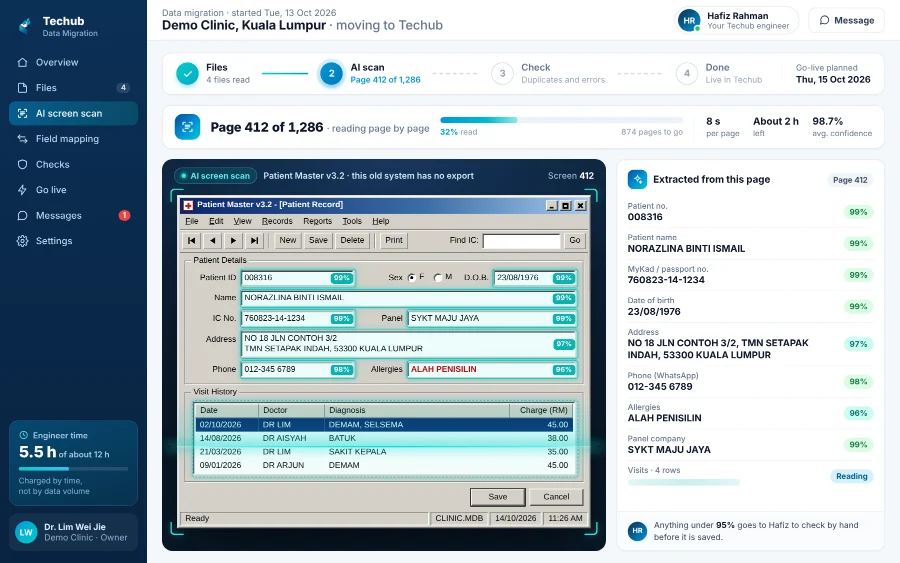Screen dimensions: 900x563
Task: Select visit row DR ARJUN DEMAM
Action: tap(384, 465)
